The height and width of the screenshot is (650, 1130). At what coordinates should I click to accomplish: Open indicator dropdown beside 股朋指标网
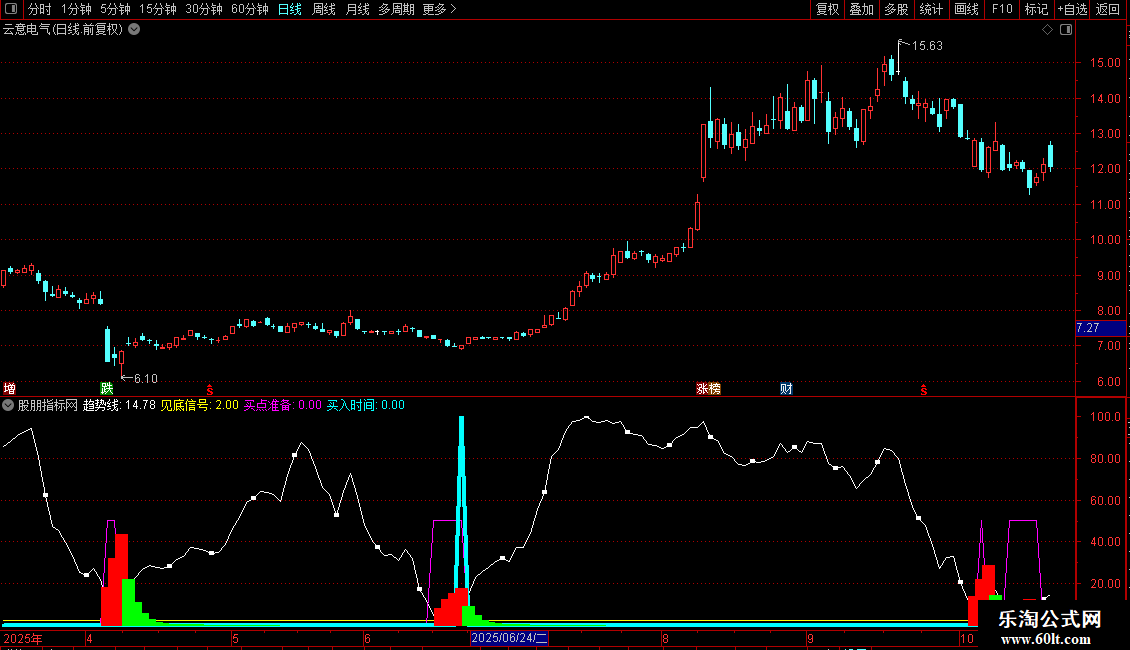tap(8, 406)
